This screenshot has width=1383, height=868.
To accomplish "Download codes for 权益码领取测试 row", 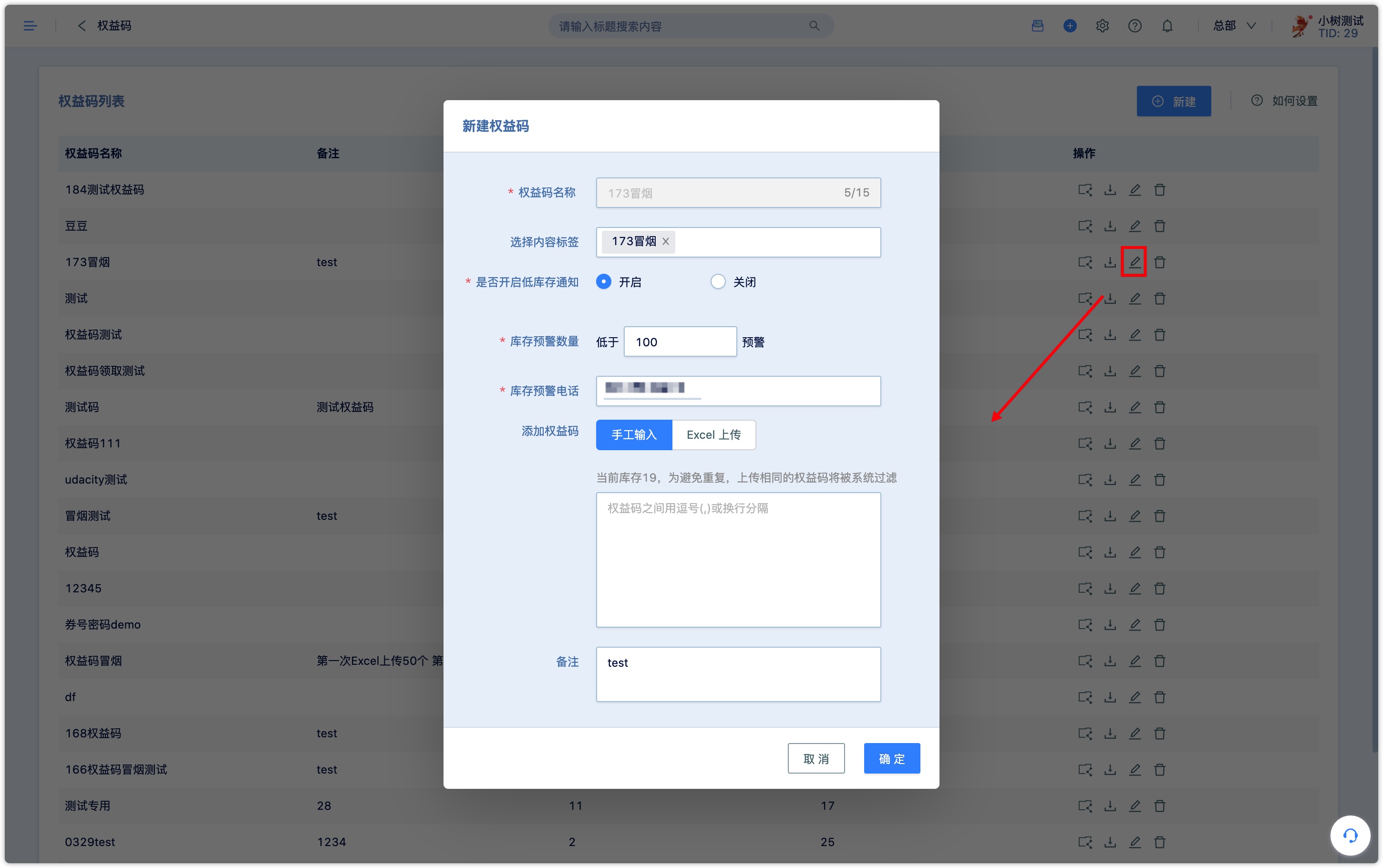I will 1110,371.
